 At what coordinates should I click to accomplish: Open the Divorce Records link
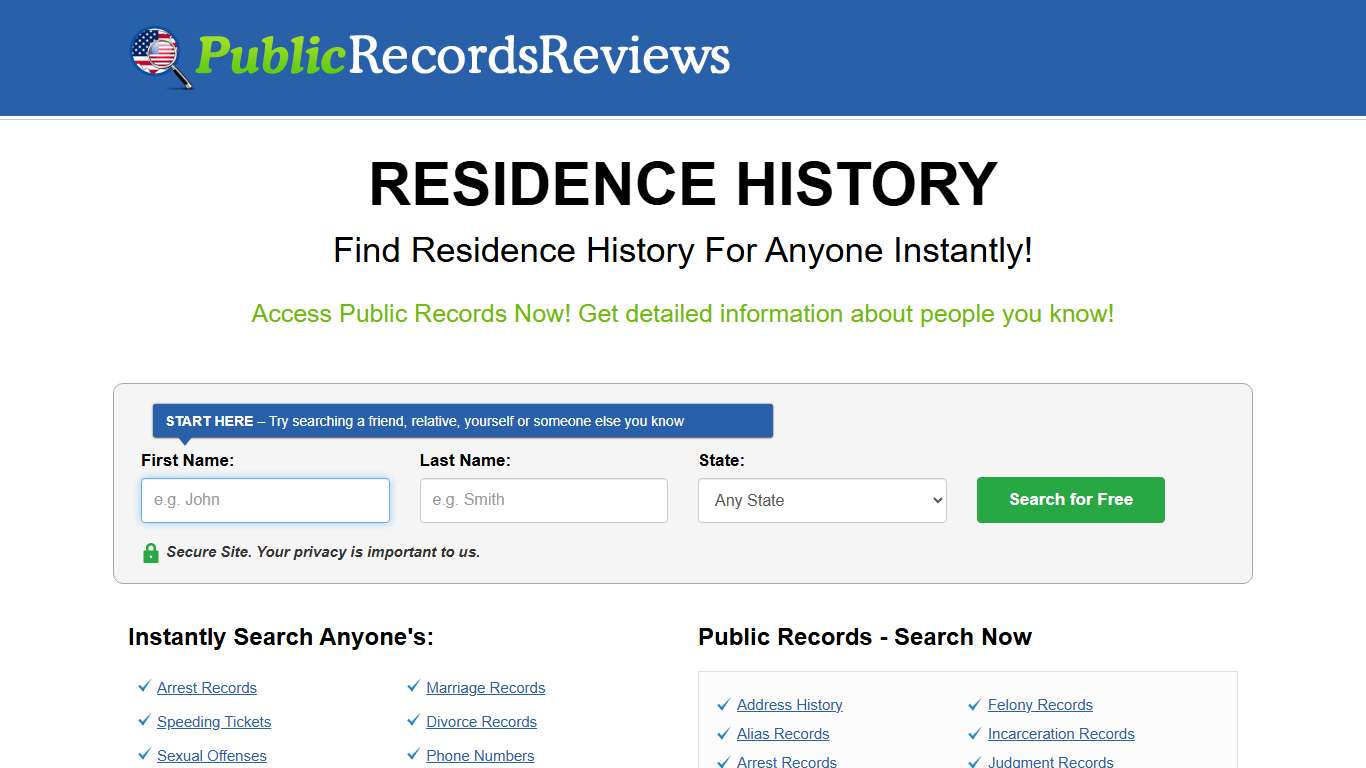point(481,721)
